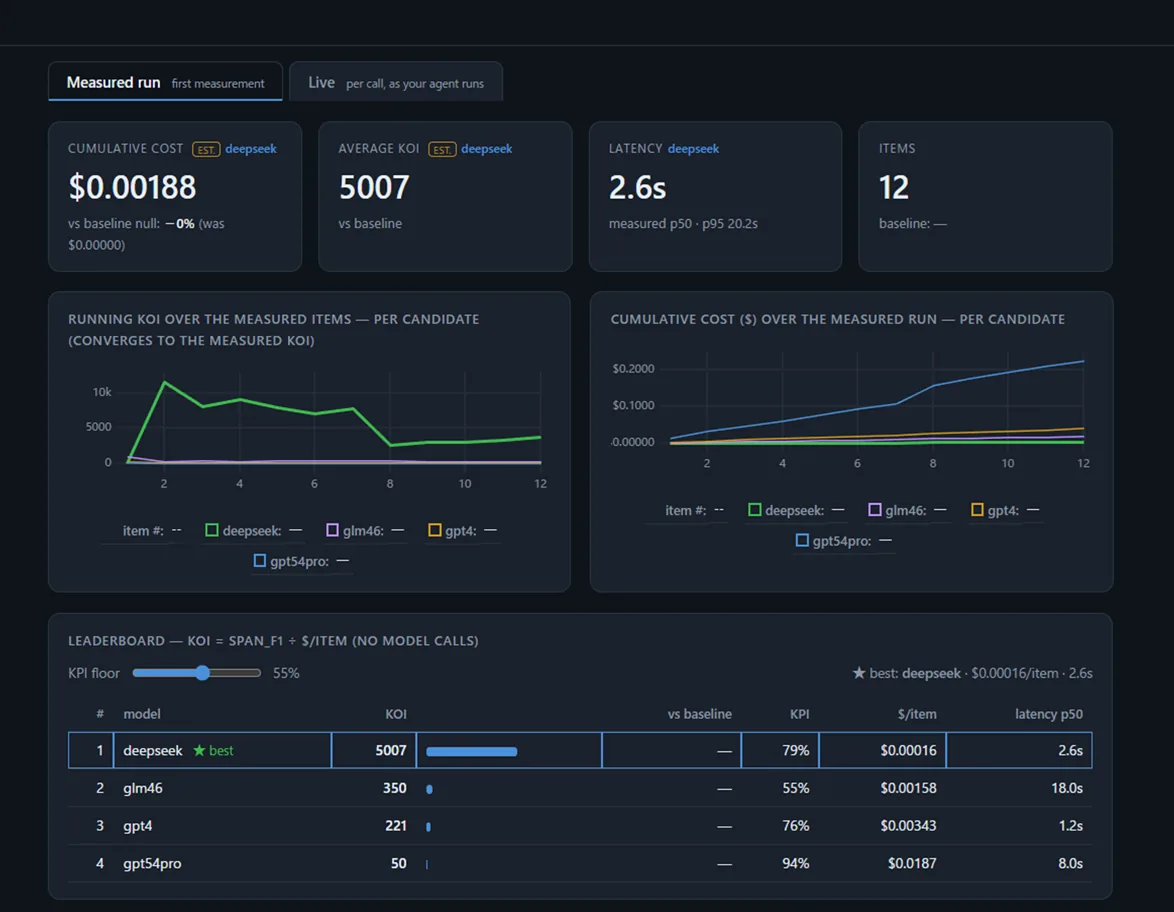Viewport: 1174px width, 912px height.
Task: Click the EST. badge on Cumulative Cost card
Action: (x=206, y=150)
